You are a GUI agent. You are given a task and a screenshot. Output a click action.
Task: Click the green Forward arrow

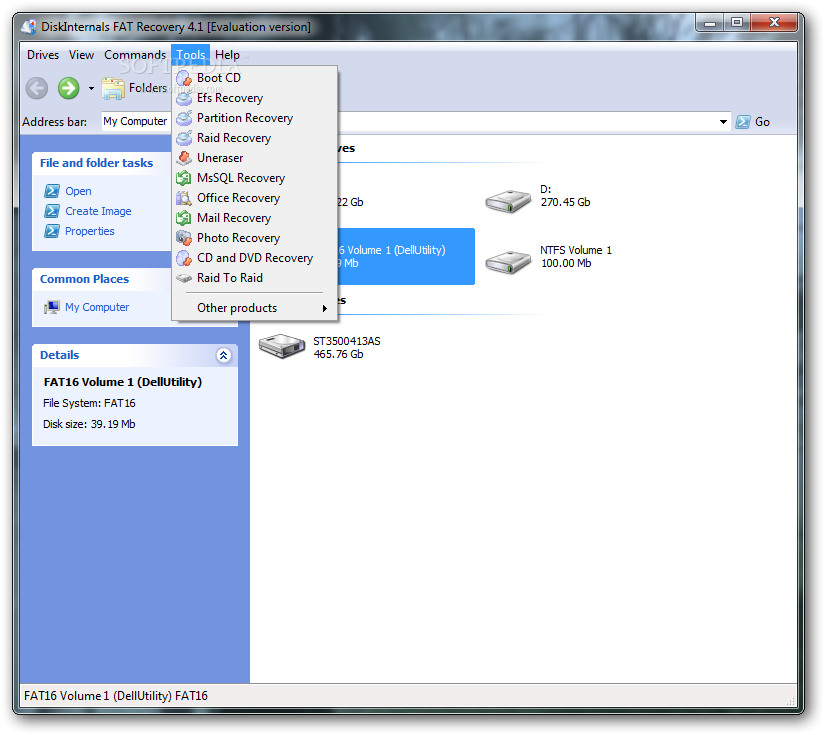coord(68,88)
